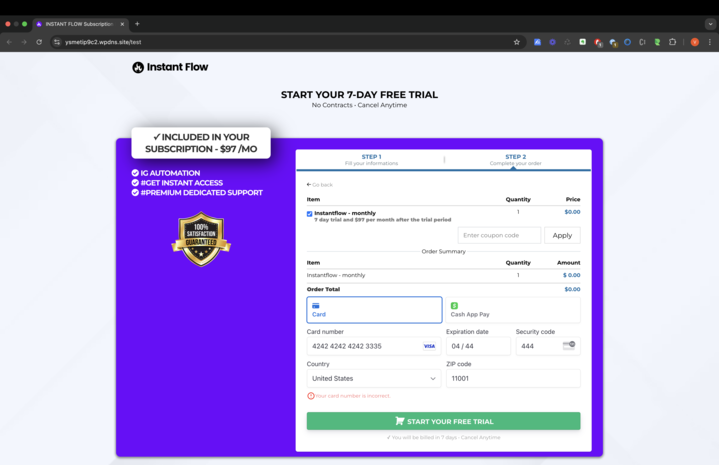Click the first blue extension icon

pos(537,42)
